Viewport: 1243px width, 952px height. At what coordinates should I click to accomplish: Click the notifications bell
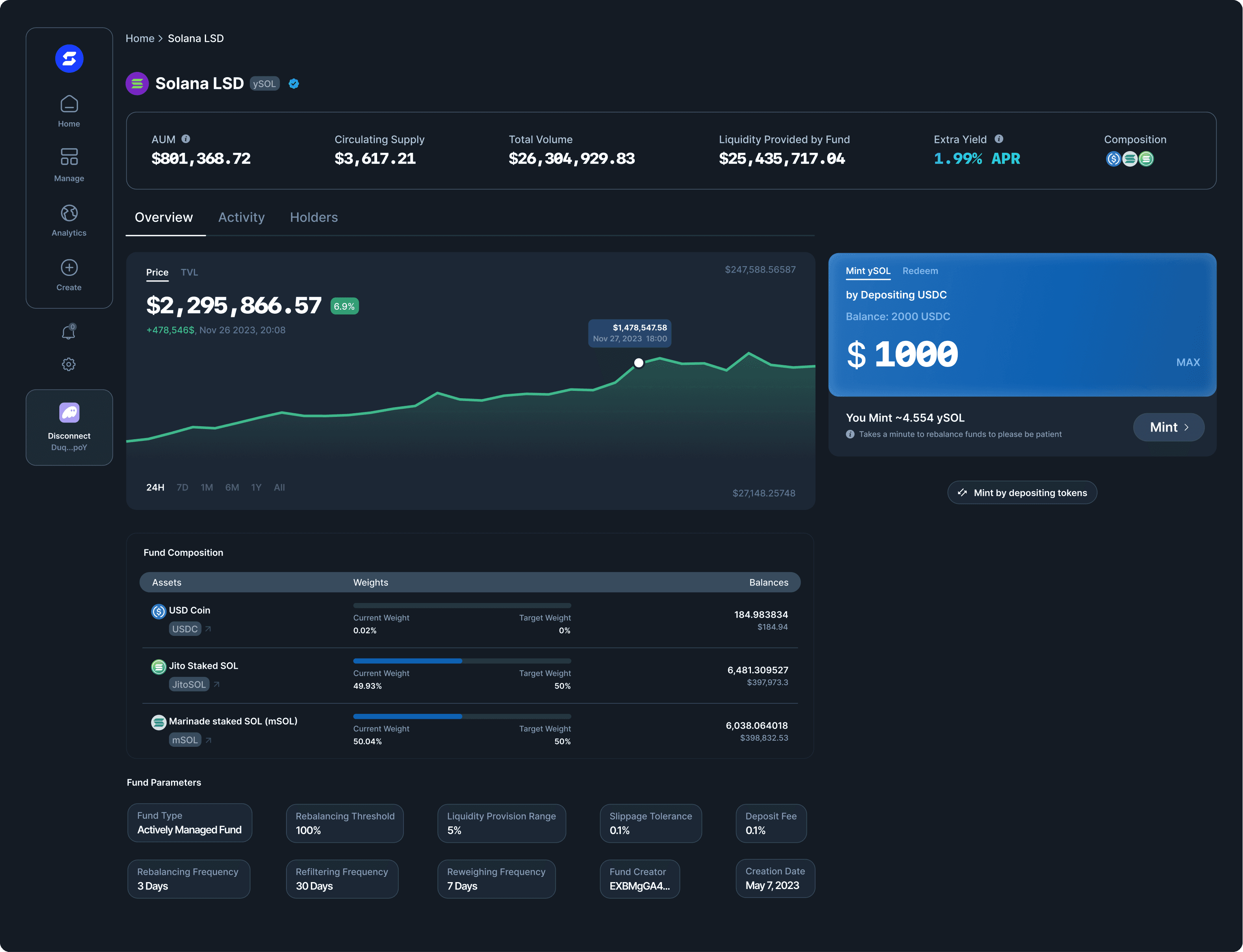[x=69, y=332]
